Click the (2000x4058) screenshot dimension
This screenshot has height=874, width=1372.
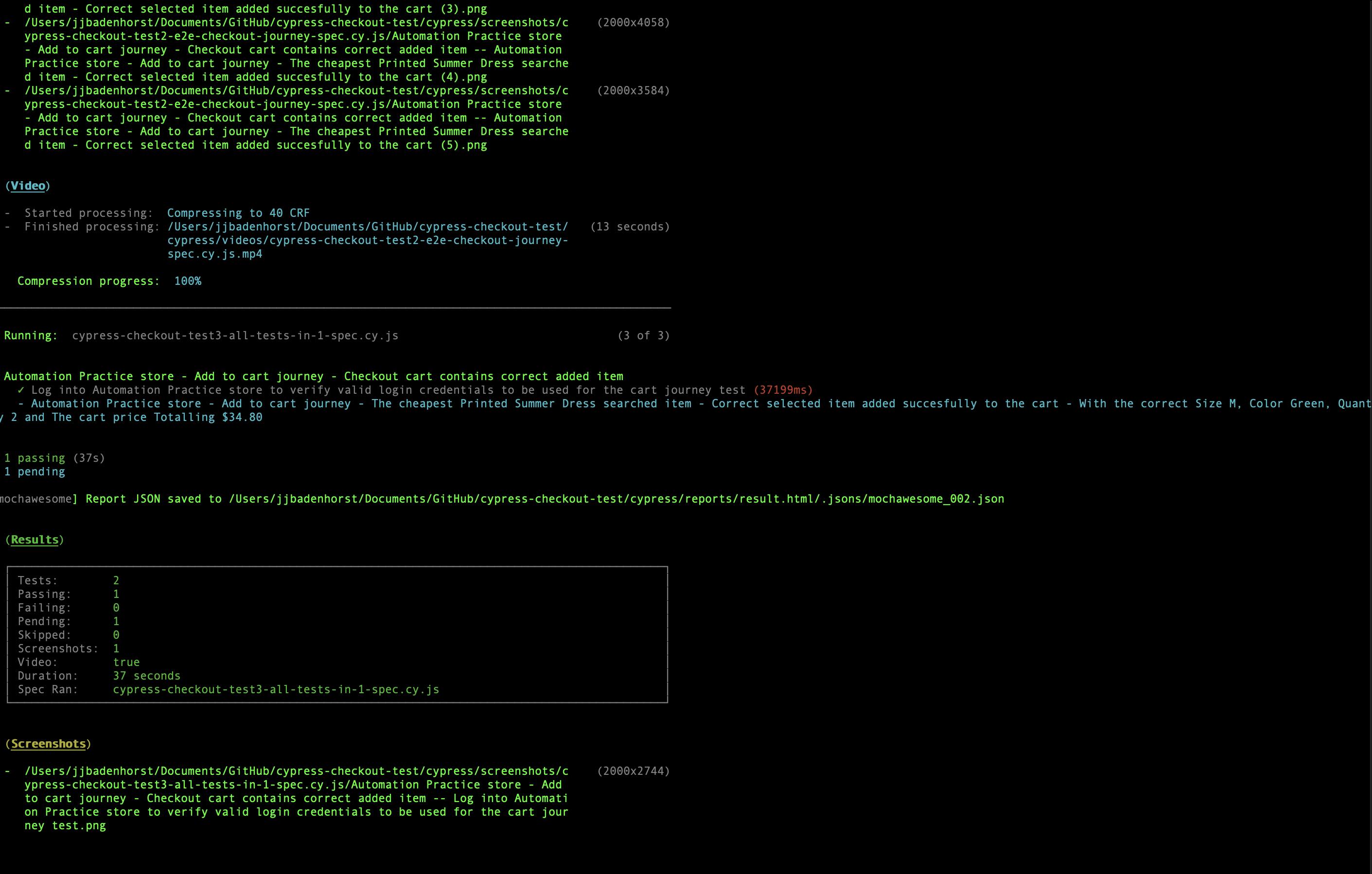(633, 22)
